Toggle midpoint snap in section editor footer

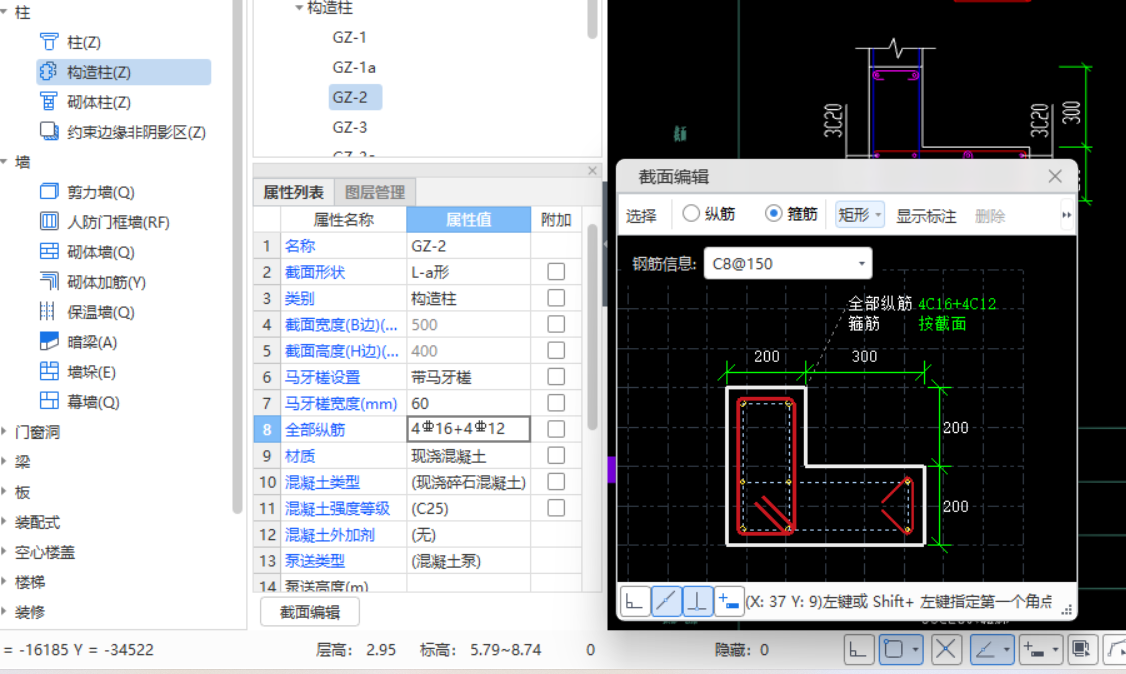(666, 602)
